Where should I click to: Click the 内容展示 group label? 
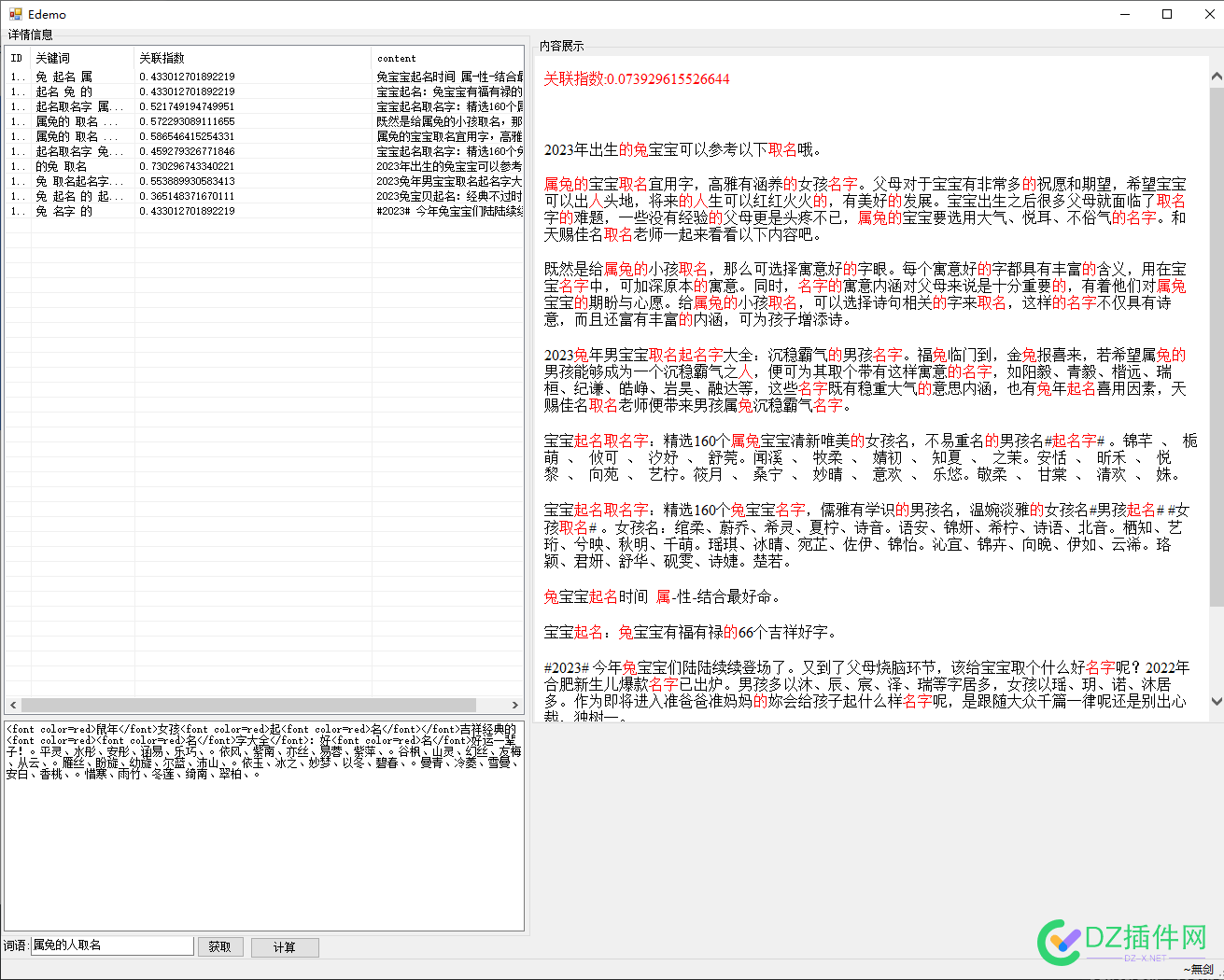coord(562,46)
